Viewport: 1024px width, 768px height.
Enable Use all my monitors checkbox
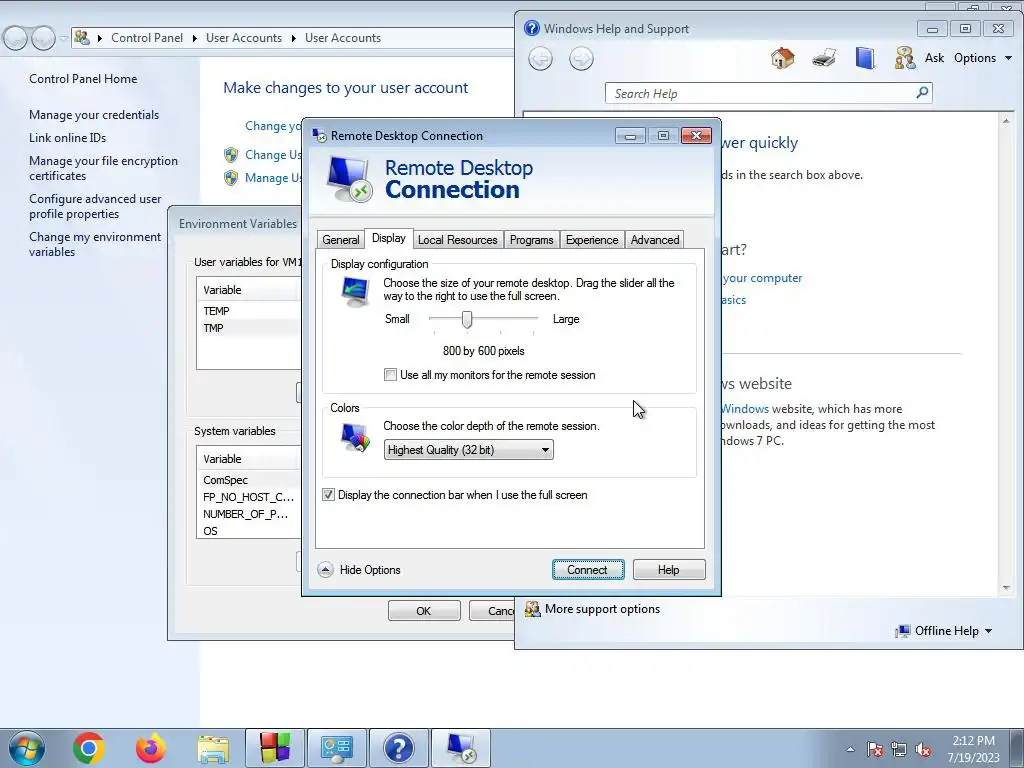click(391, 375)
